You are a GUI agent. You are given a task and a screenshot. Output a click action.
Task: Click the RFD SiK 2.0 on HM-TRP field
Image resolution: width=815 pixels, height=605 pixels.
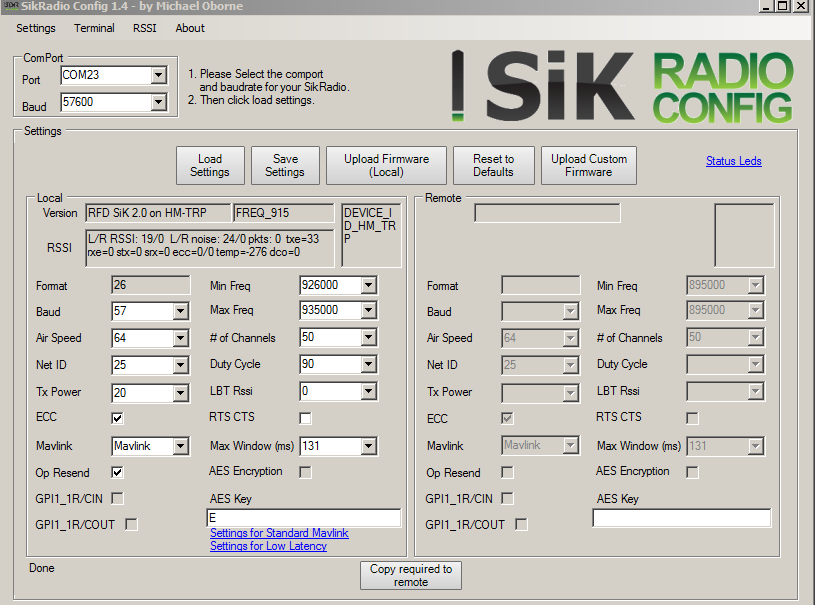pos(158,213)
